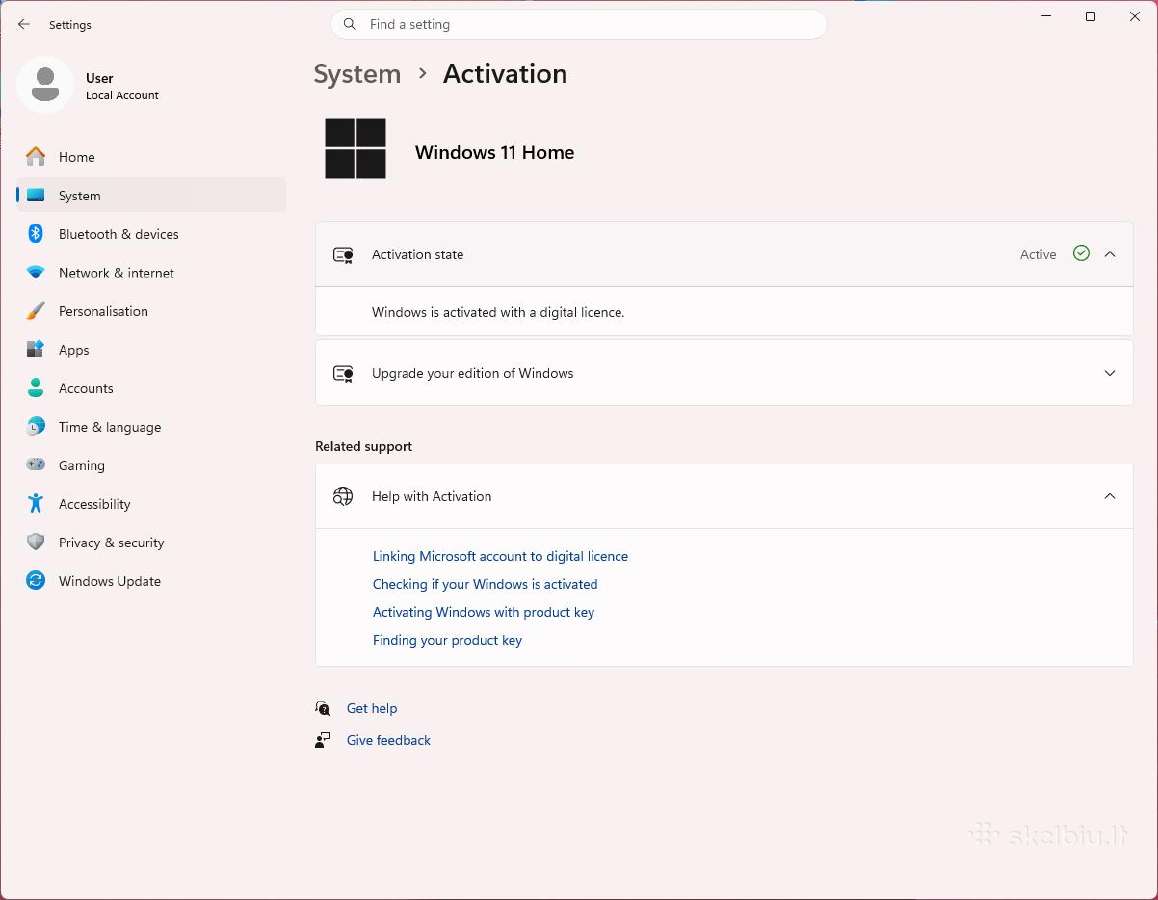Click the Windows Update arrows icon
This screenshot has width=1158, height=900.
tap(35, 580)
